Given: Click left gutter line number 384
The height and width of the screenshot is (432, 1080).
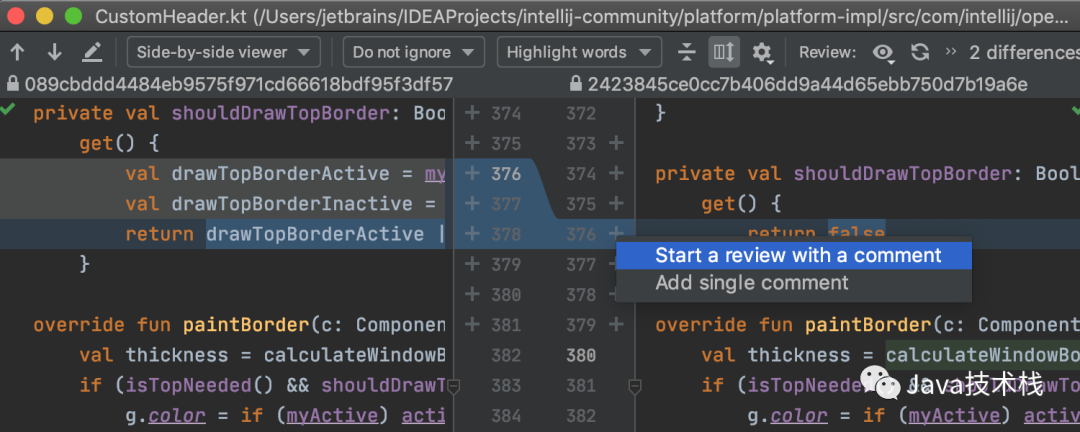Looking at the screenshot, I should coord(507,415).
